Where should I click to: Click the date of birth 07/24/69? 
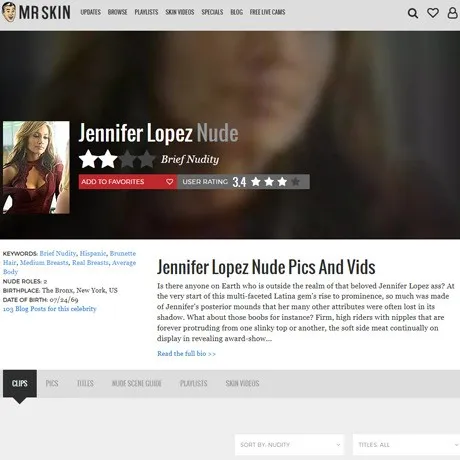[x=64, y=300]
